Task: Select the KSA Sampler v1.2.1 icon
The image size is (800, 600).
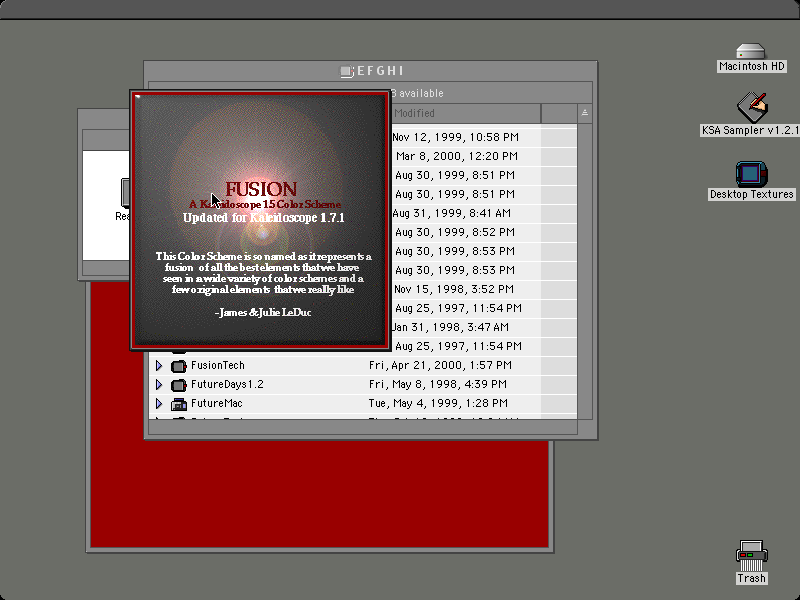Action: pyautogui.click(x=752, y=107)
